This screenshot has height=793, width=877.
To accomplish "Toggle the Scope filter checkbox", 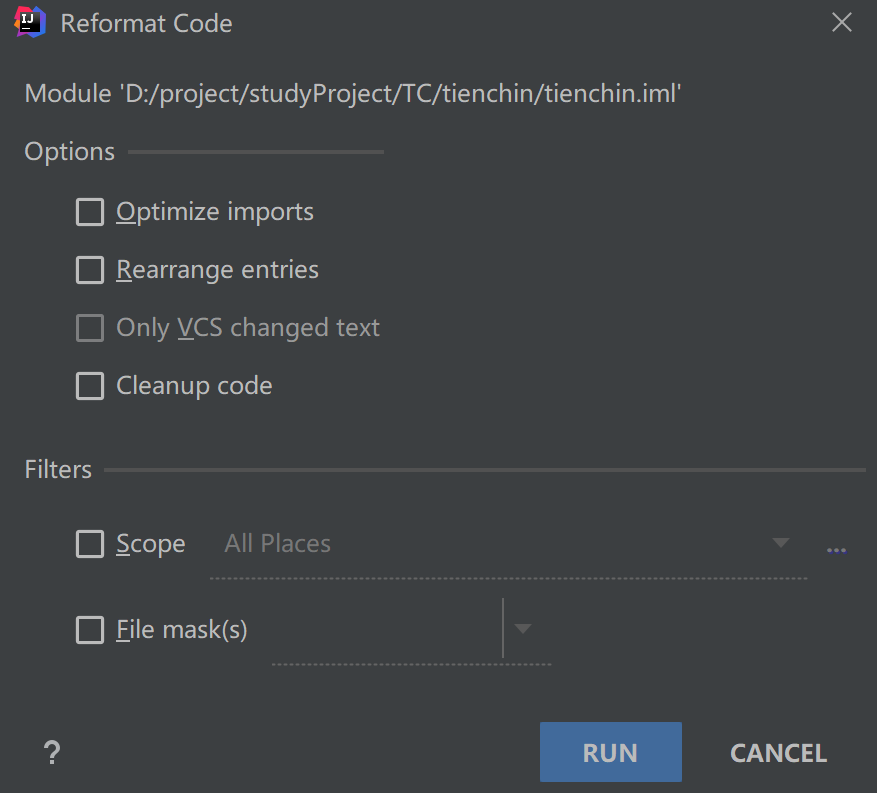I will pyautogui.click(x=90, y=544).
